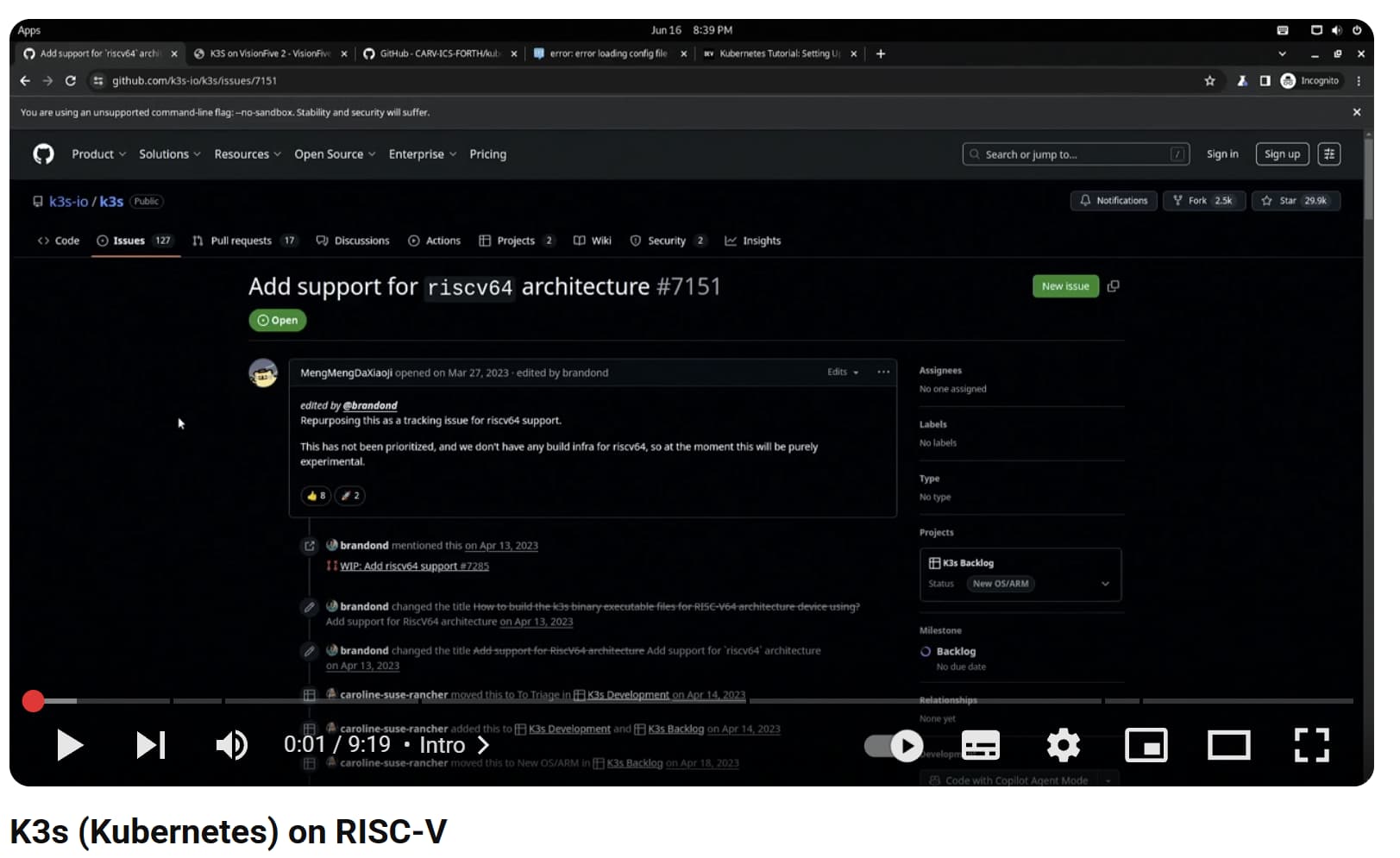The height and width of the screenshot is (858, 1400).
Task: Turn on subtitles/closed captions
Action: 981,746
